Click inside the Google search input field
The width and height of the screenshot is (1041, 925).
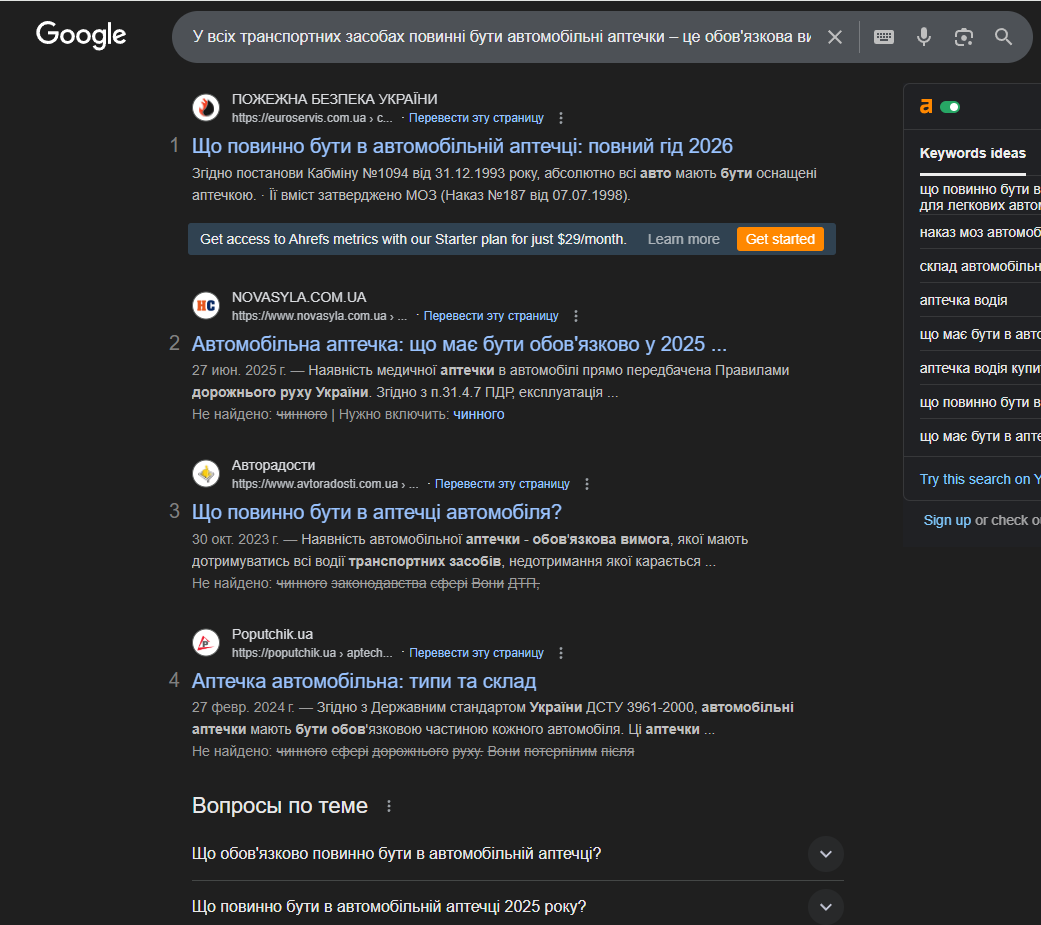click(x=501, y=37)
